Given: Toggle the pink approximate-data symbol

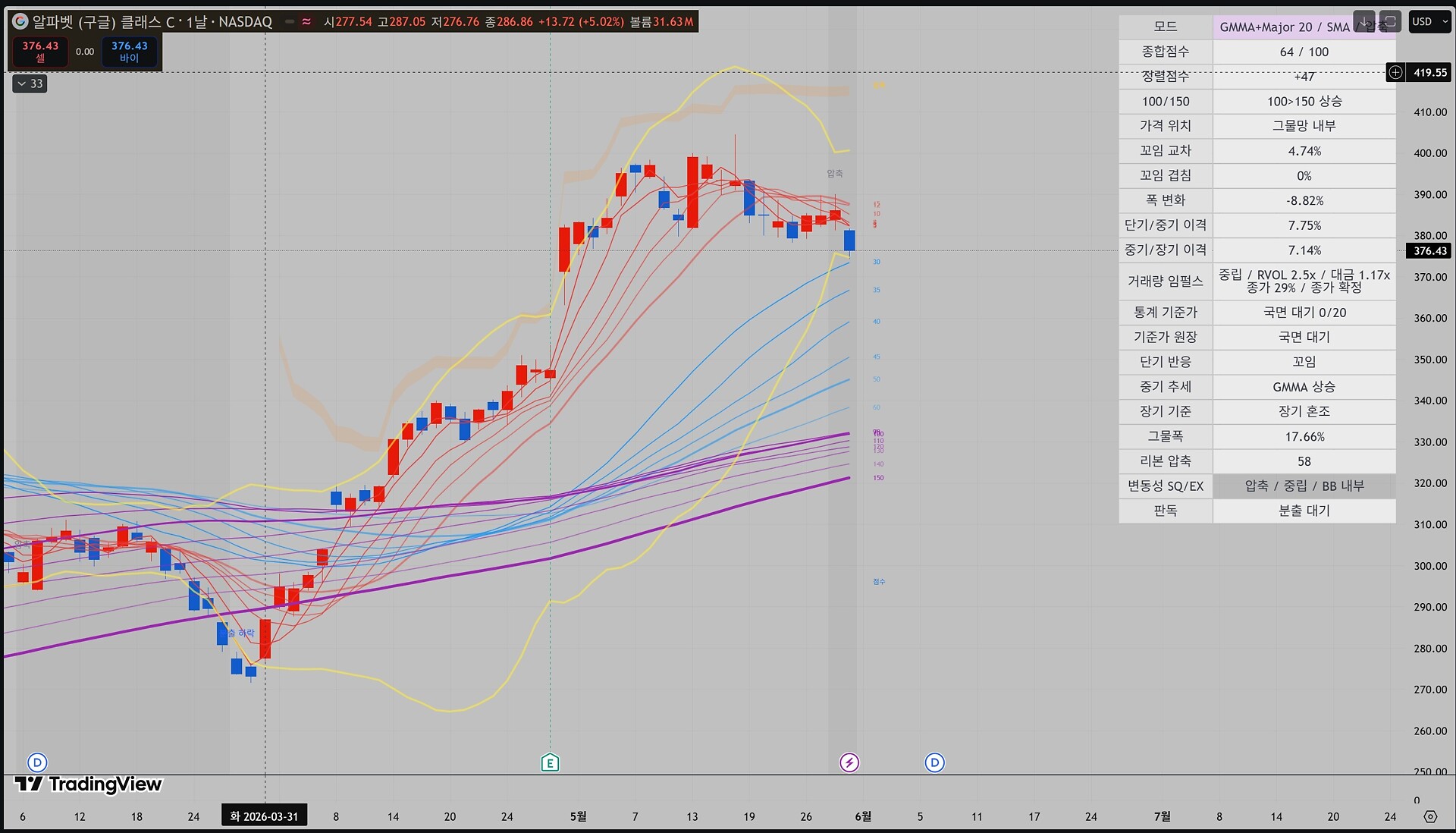Looking at the screenshot, I should point(306,22).
